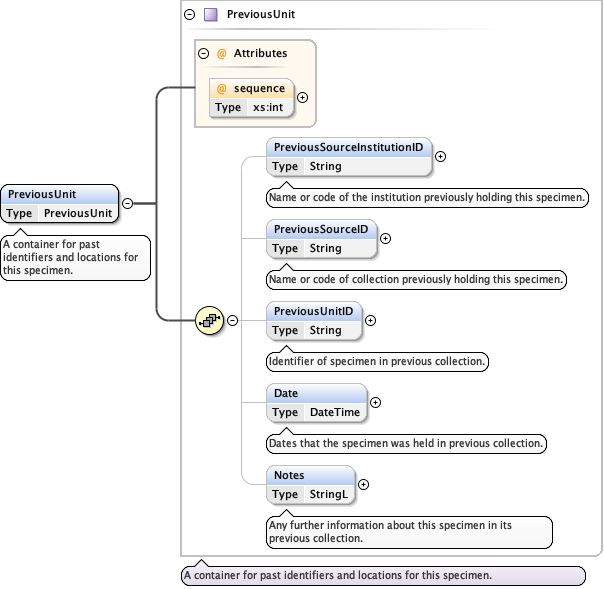604x589 pixels.
Task: Select the root PreviousUnit element box
Action: (x=60, y=203)
